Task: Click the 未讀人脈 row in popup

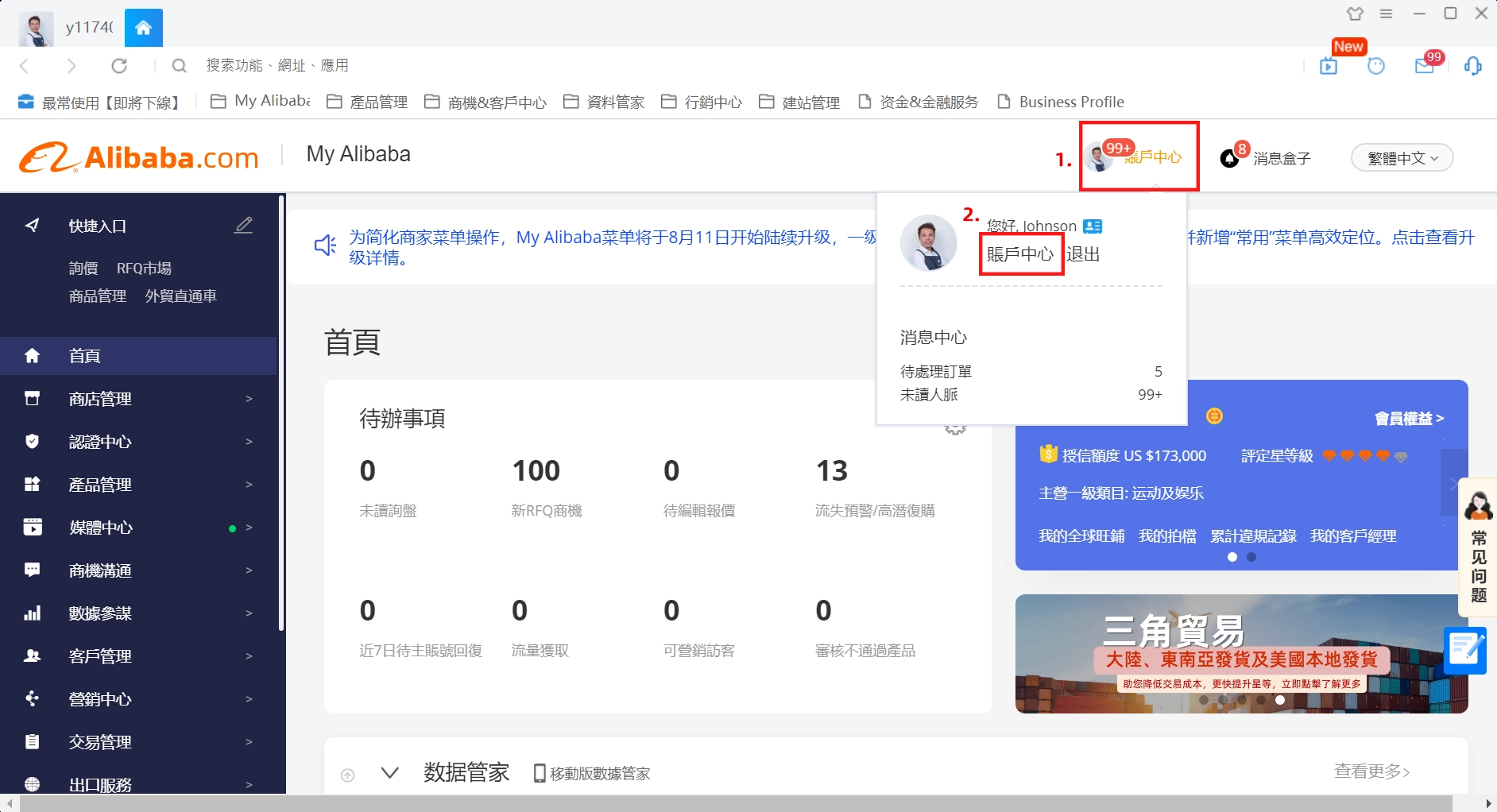Action: 1031,395
